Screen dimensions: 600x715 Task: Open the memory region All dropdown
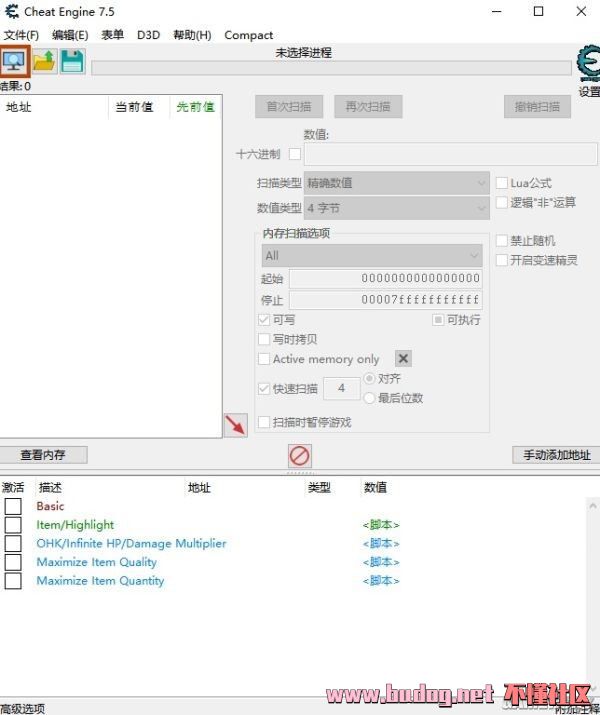point(372,256)
